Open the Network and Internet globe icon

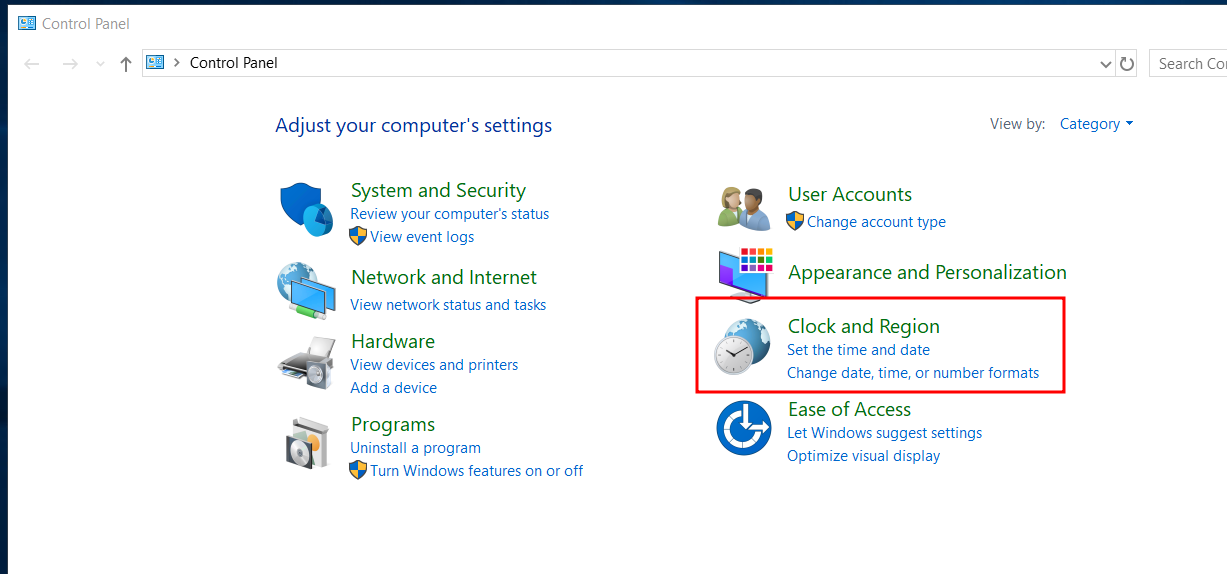pyautogui.click(x=306, y=291)
